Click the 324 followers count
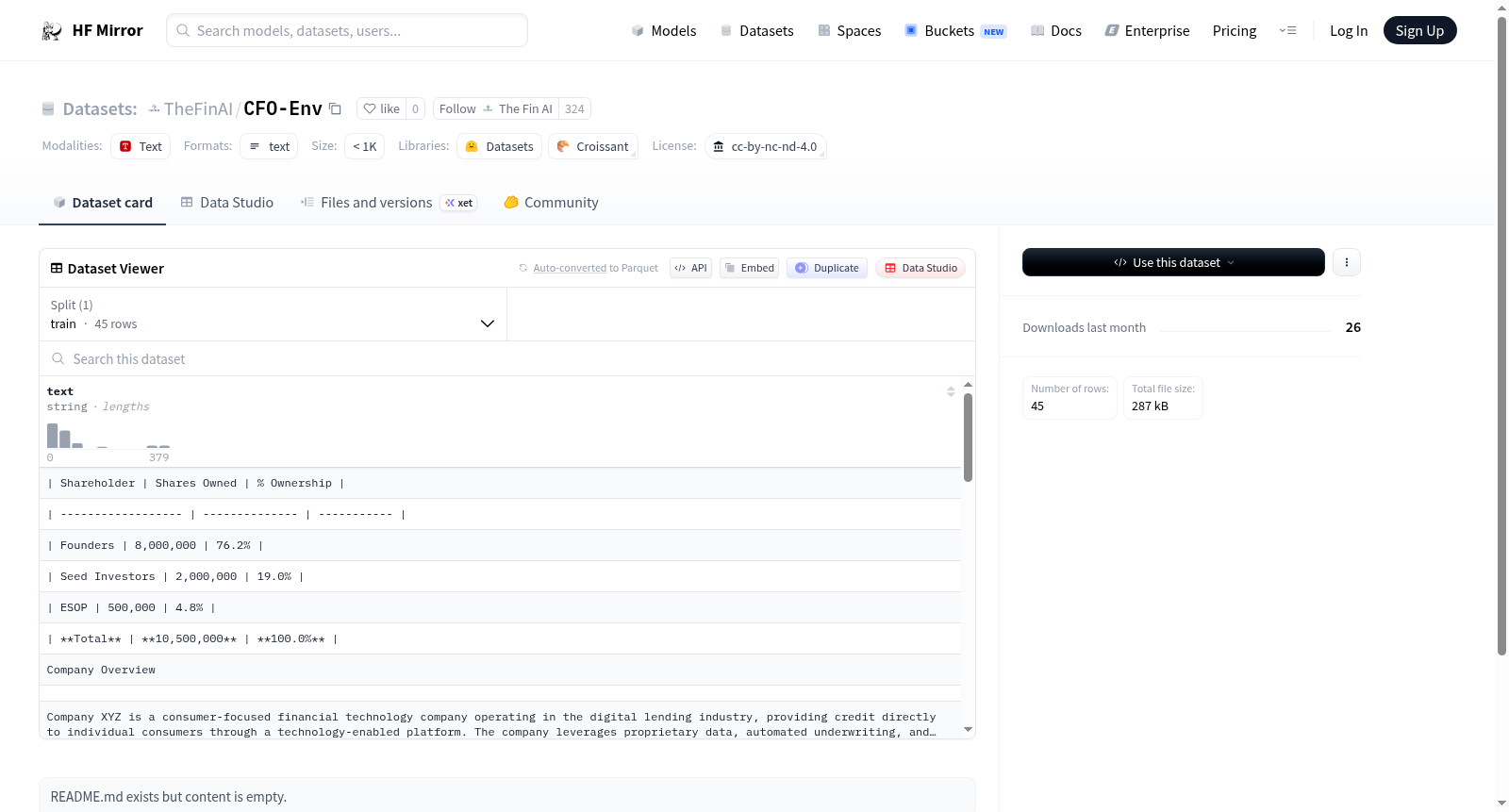Image resolution: width=1509 pixels, height=812 pixels. [574, 108]
